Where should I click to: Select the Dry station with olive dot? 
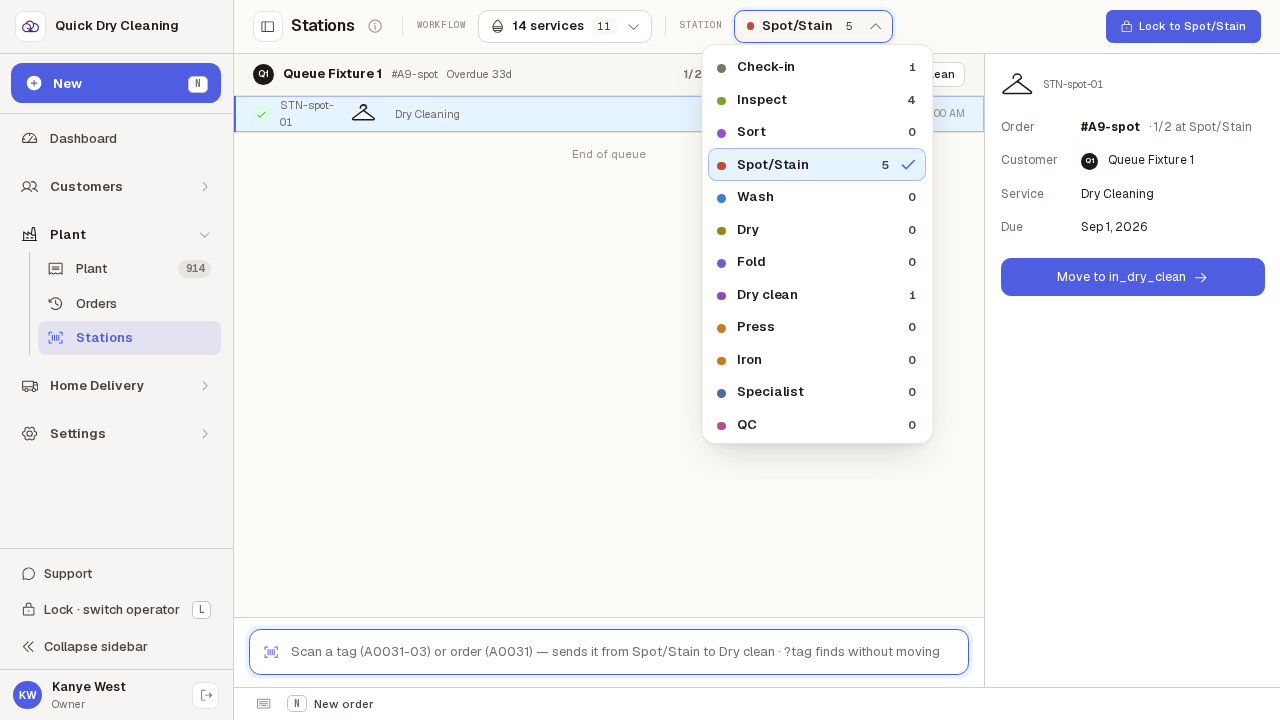(x=817, y=230)
